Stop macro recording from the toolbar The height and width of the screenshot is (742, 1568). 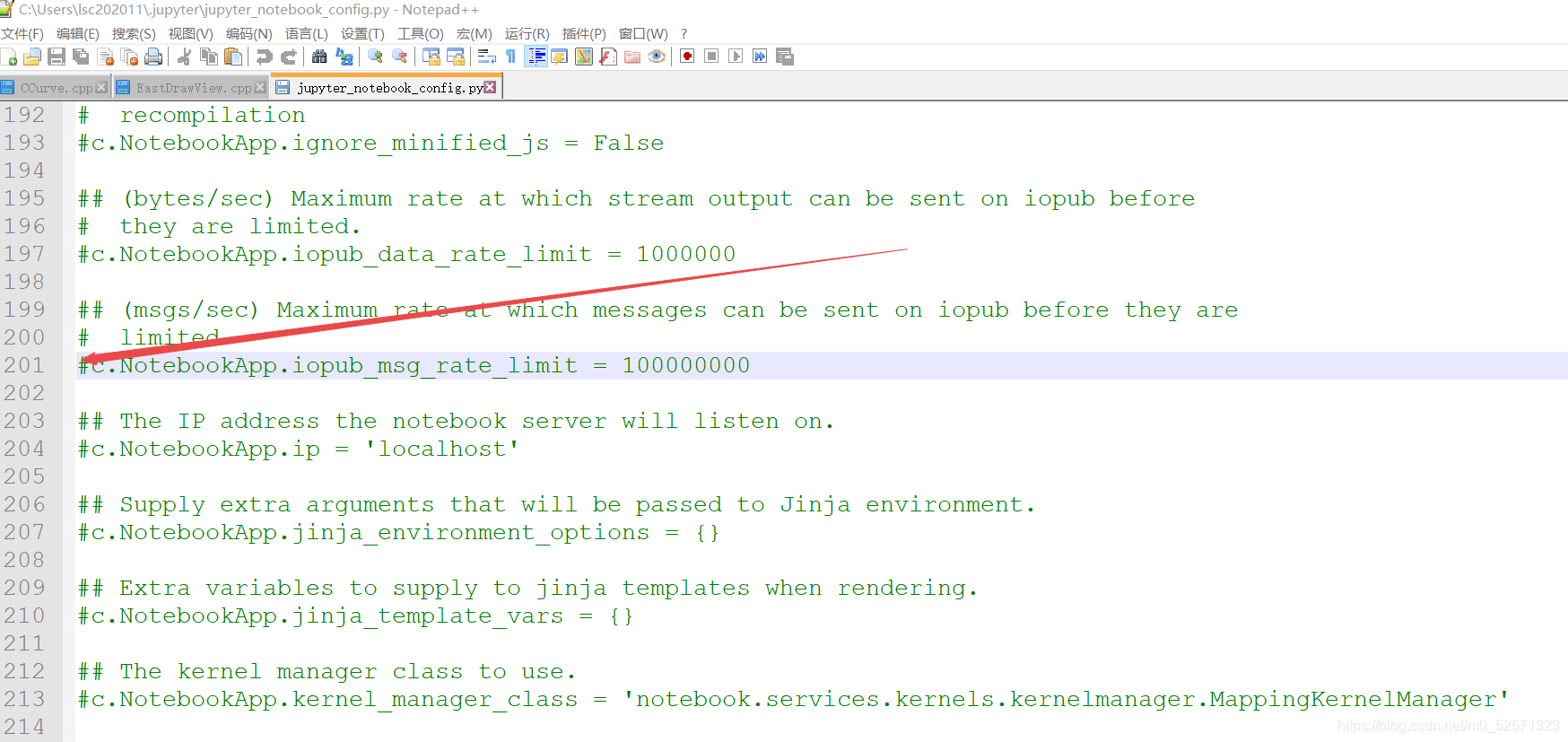tap(711, 57)
